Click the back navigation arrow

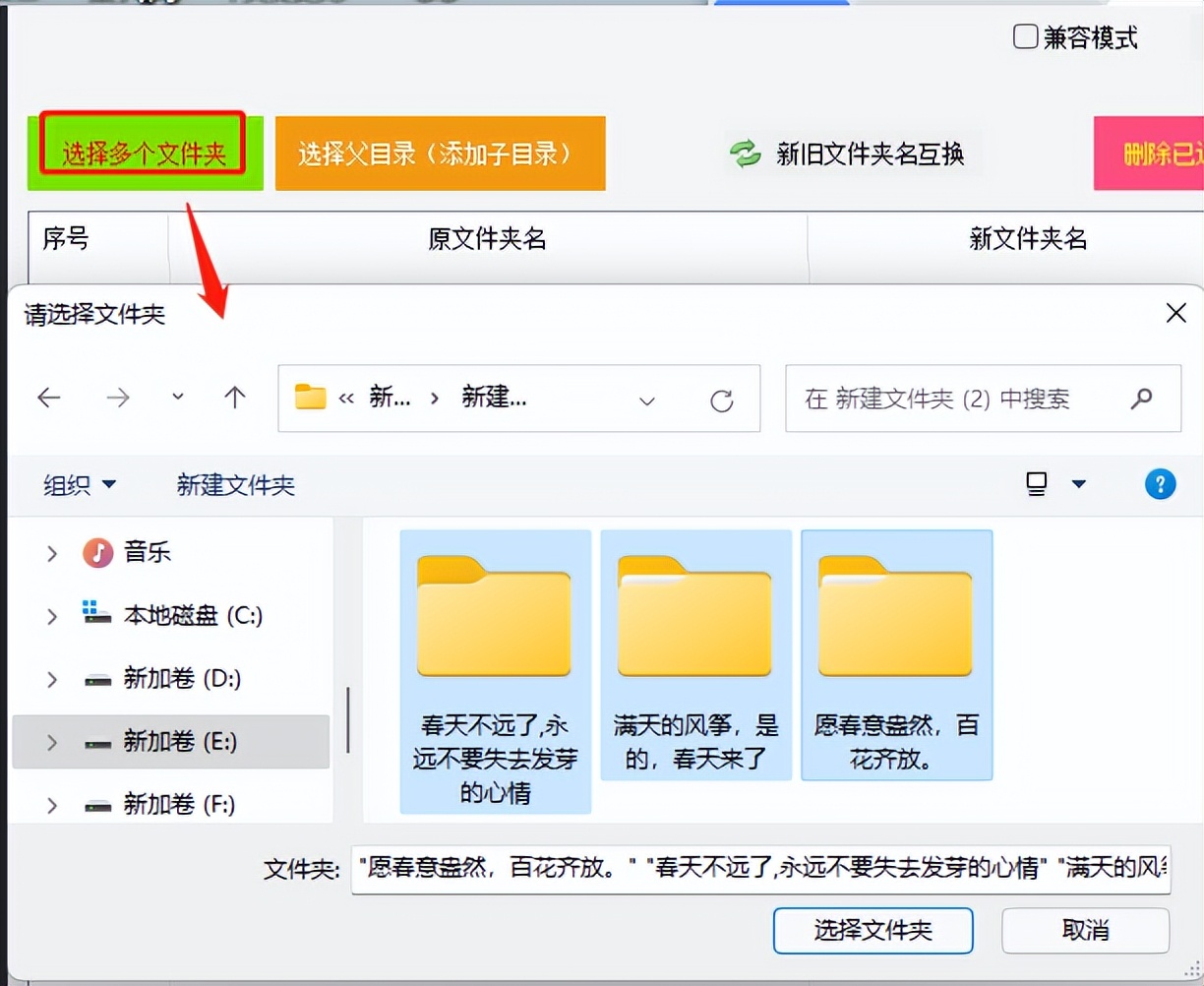[49, 398]
